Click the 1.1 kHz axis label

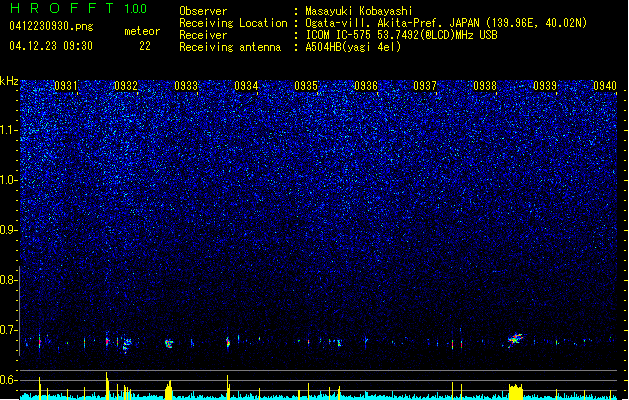point(9,130)
